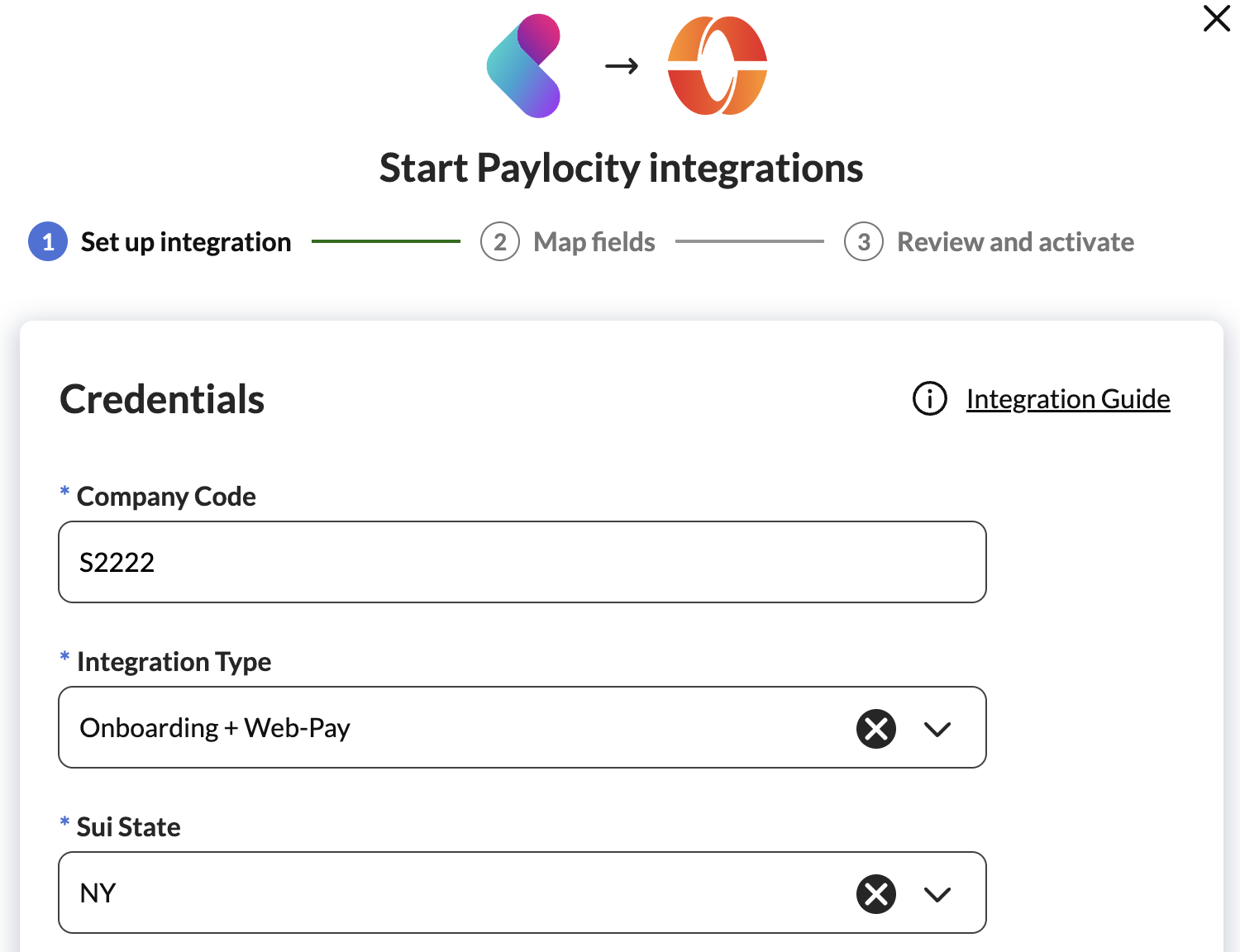Go to step 2 circle icon
The image size is (1240, 952).
point(500,241)
